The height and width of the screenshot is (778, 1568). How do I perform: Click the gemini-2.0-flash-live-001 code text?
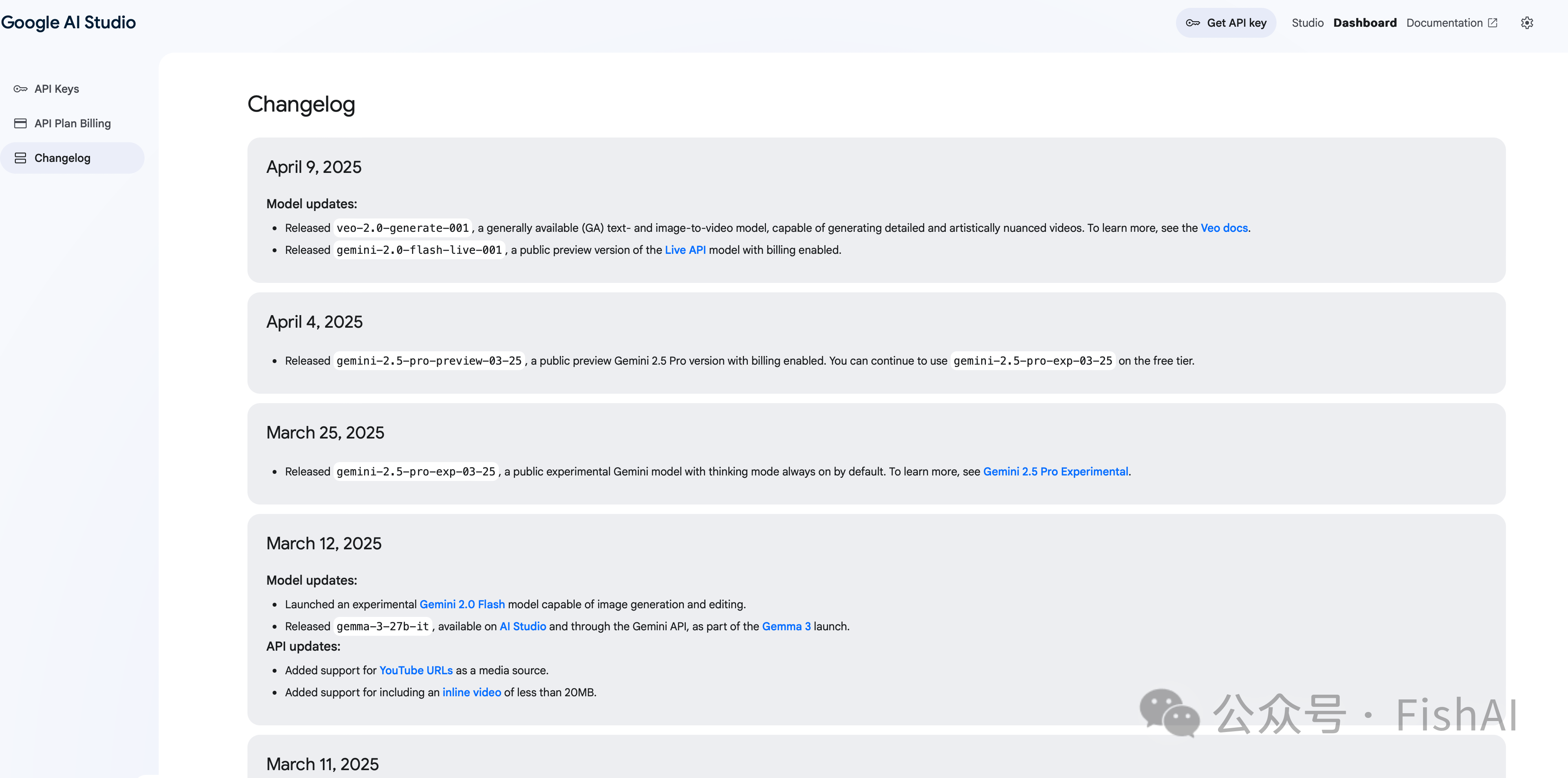(419, 250)
